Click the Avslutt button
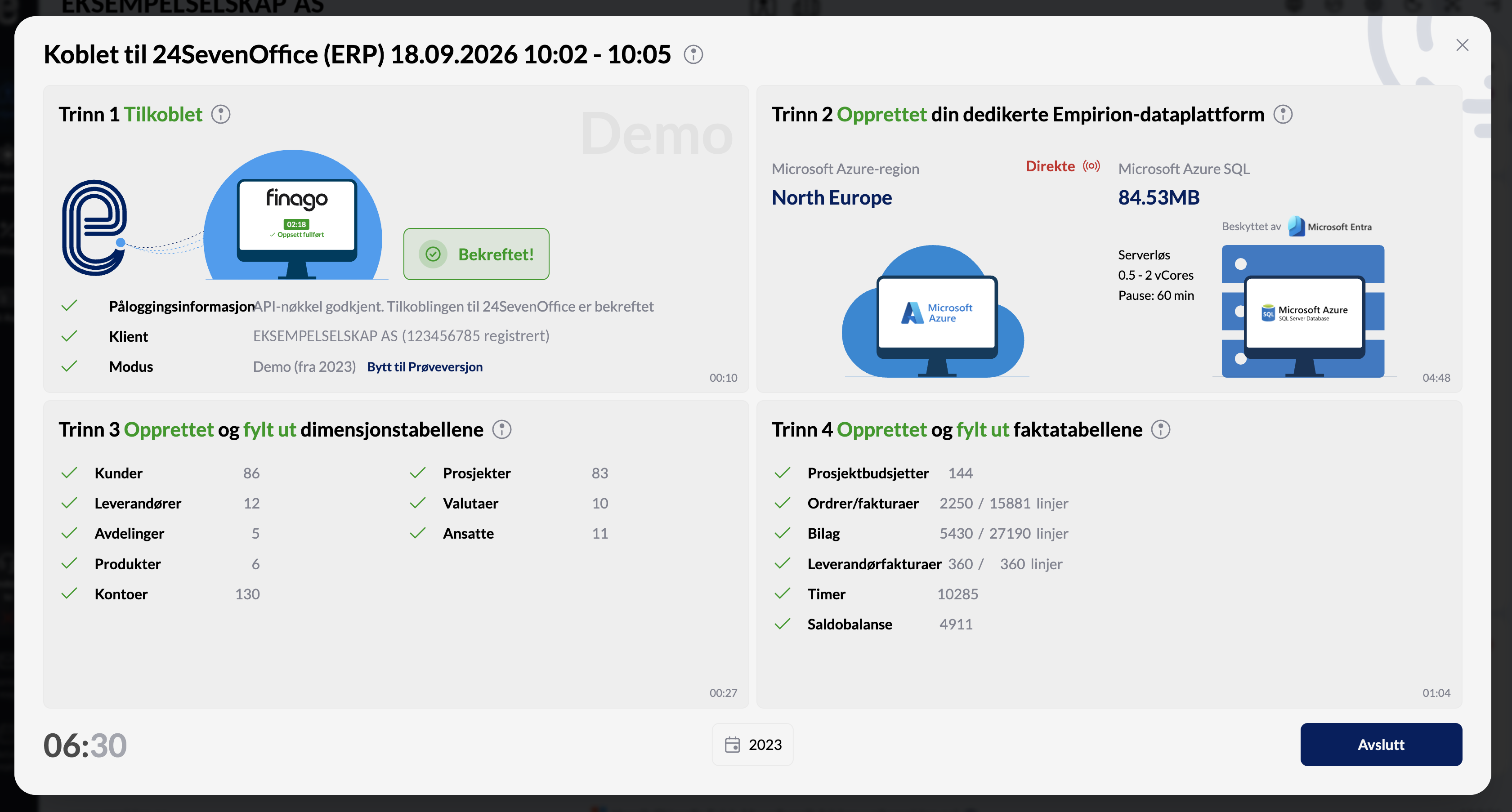This screenshot has height=812, width=1512. pyautogui.click(x=1381, y=745)
